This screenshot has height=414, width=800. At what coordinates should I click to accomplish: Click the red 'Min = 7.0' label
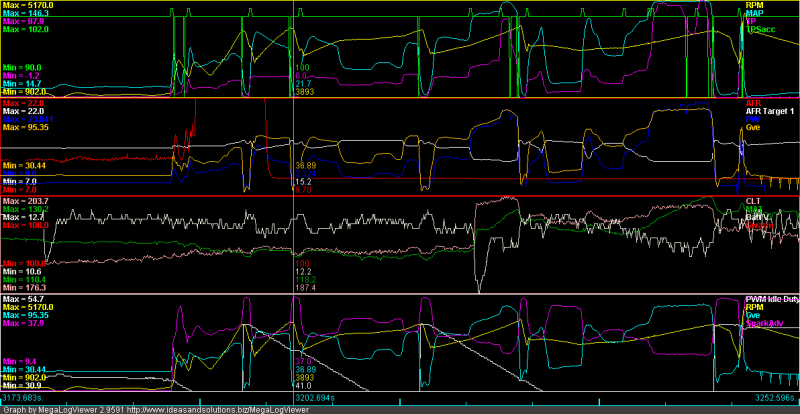18,189
